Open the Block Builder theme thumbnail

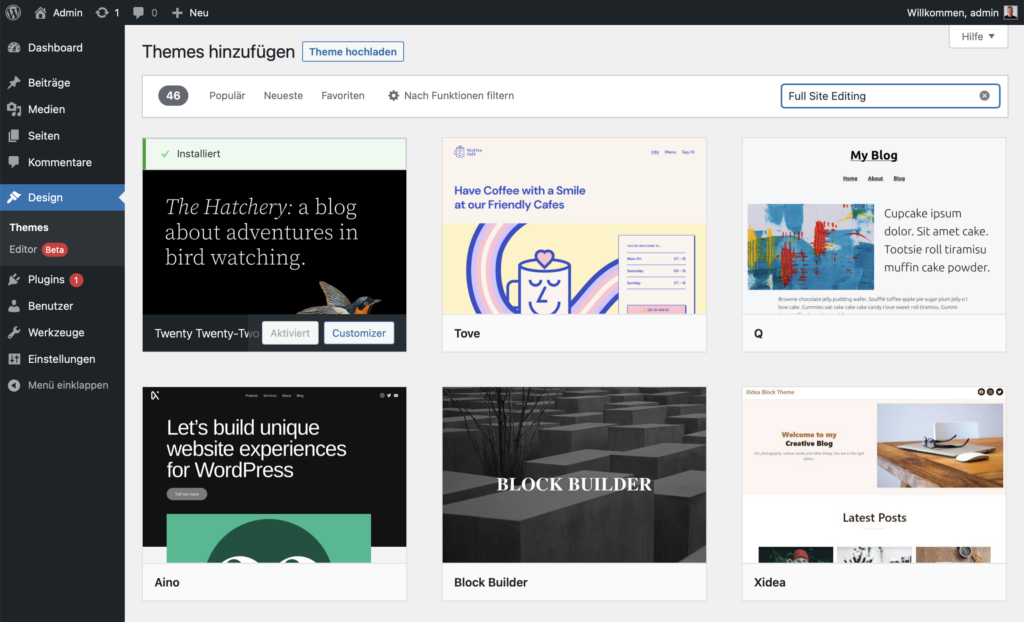coord(574,475)
